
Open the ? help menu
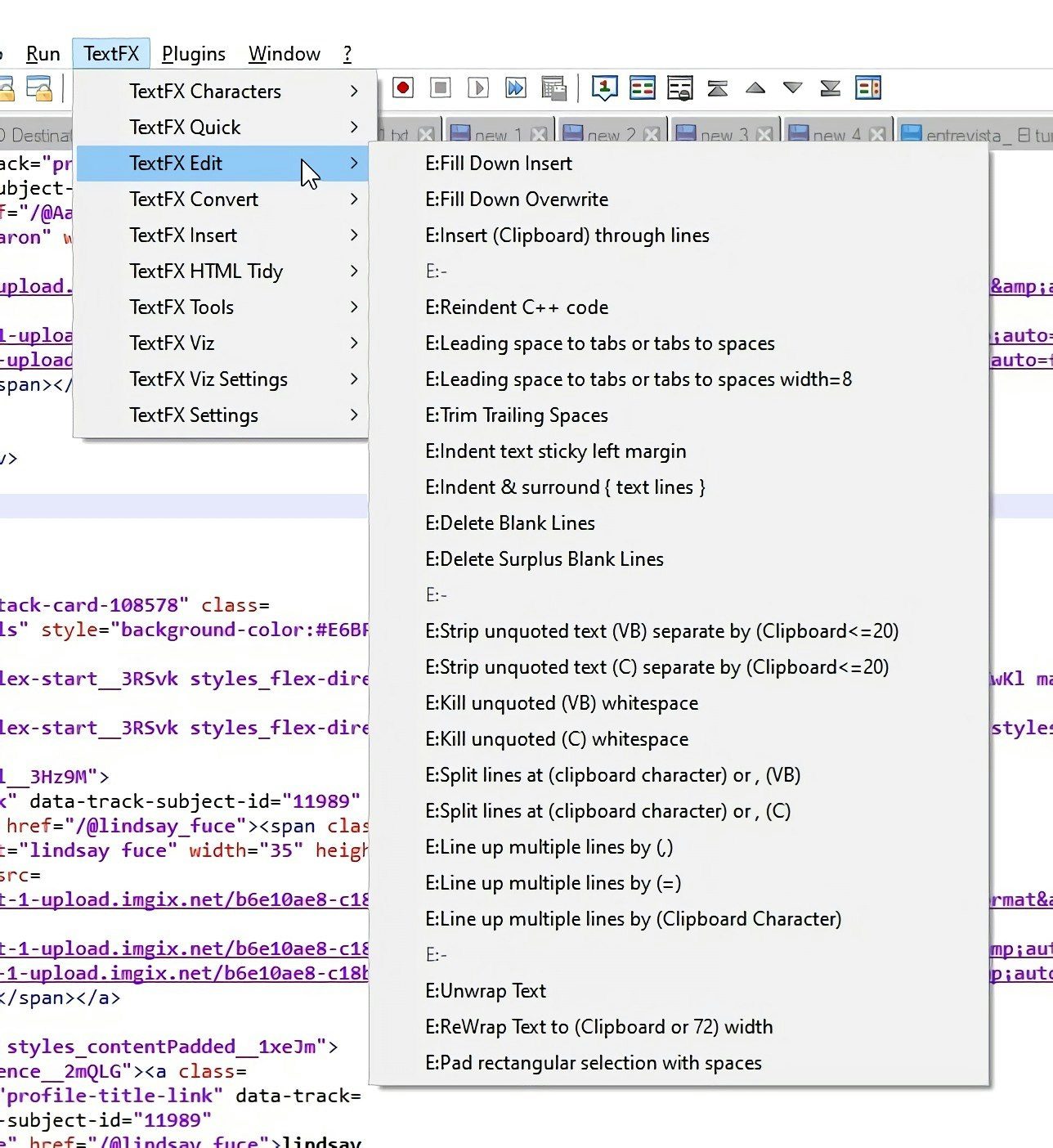(347, 54)
